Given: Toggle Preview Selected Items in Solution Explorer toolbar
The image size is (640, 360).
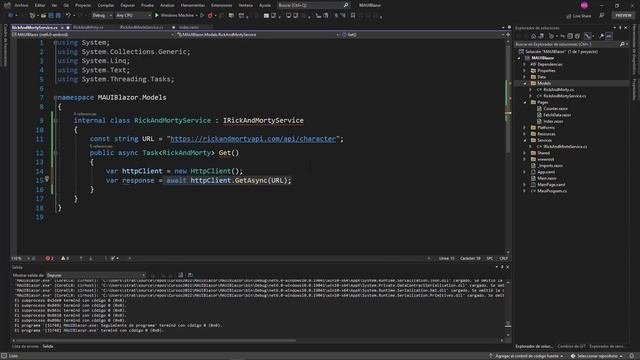Looking at the screenshot, I should pyautogui.click(x=609, y=36).
